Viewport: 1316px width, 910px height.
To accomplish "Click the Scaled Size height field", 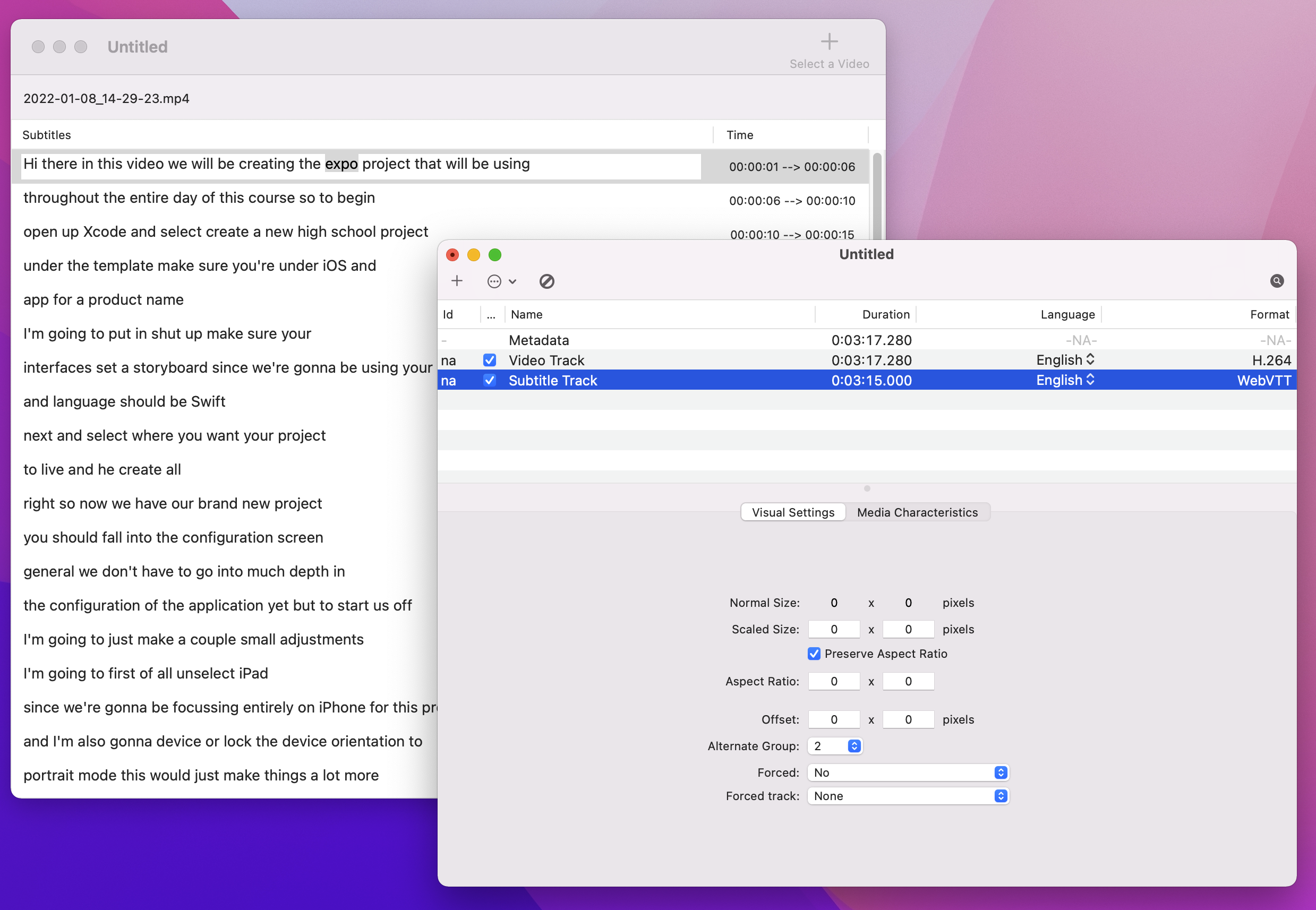I will (908, 629).
